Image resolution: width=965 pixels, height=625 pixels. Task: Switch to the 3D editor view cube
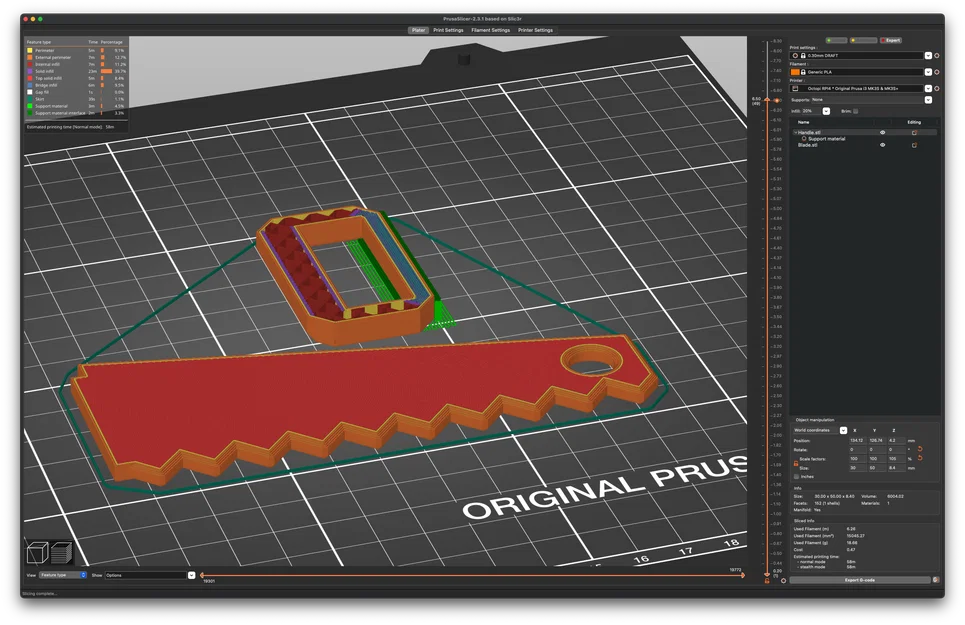(38, 552)
